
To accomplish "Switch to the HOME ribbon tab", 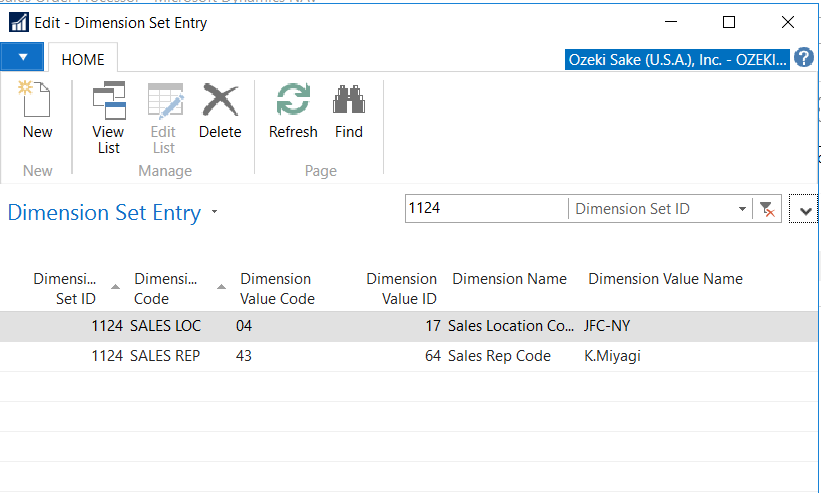I will coord(83,60).
